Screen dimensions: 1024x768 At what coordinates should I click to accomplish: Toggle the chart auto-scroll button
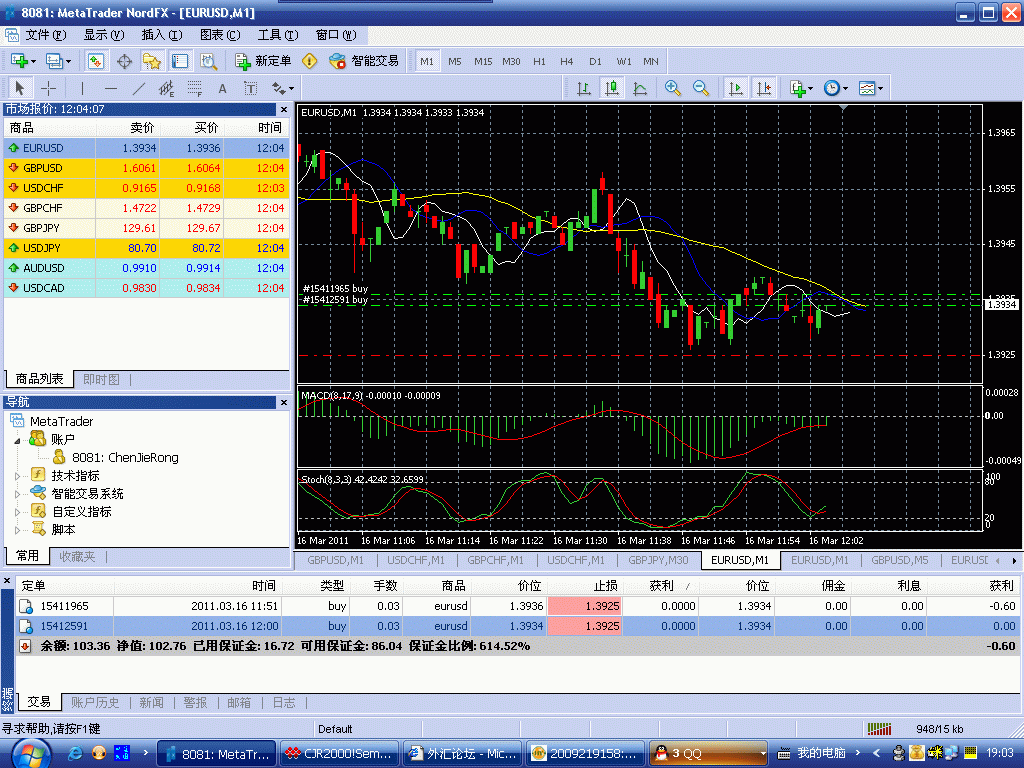click(x=736, y=88)
